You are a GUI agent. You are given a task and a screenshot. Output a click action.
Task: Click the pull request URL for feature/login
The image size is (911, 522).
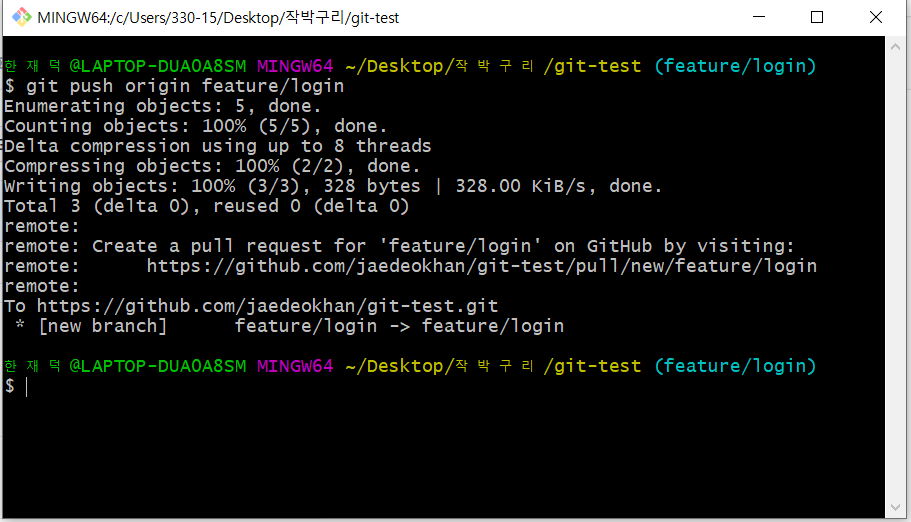(x=482, y=266)
